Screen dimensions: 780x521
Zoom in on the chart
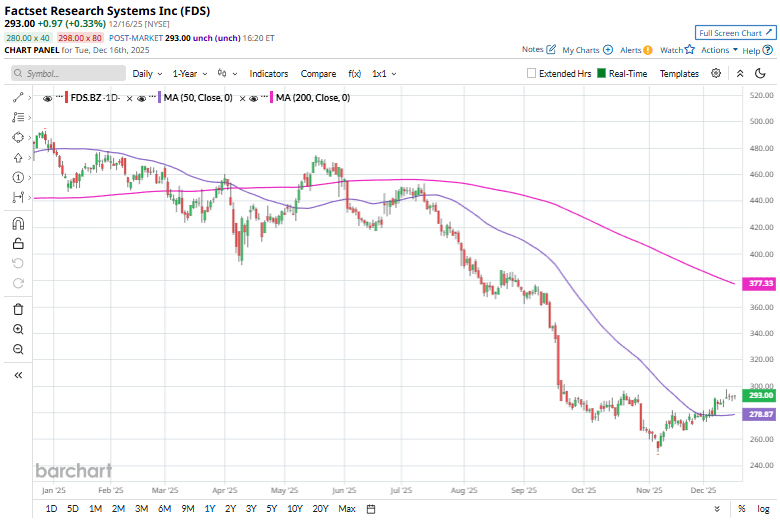pos(18,329)
